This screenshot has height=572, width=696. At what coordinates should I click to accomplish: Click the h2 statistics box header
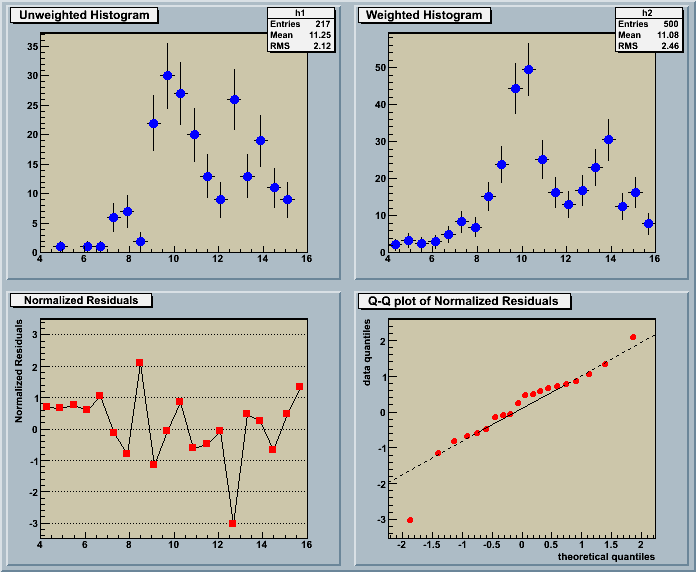(x=647, y=13)
